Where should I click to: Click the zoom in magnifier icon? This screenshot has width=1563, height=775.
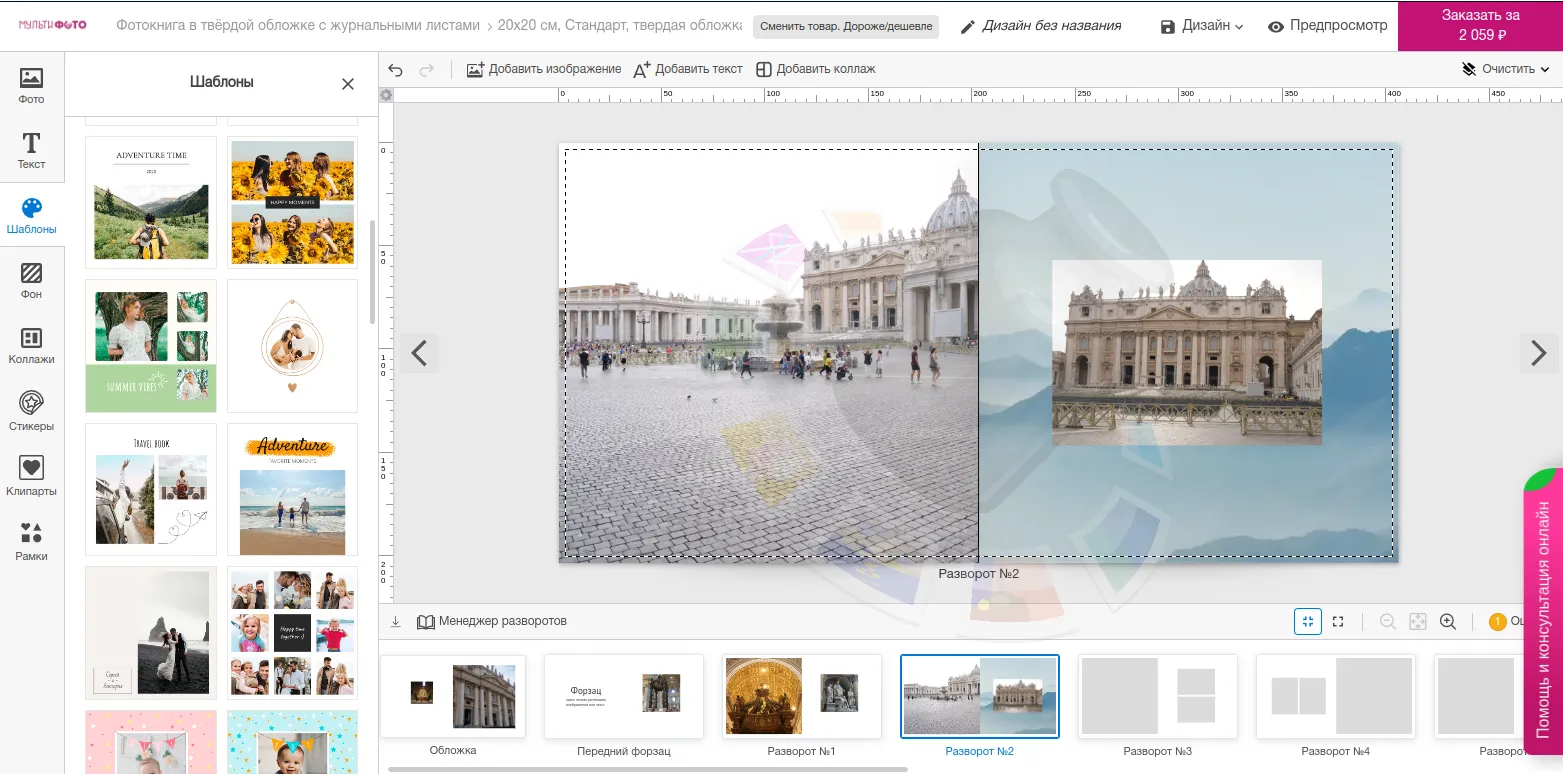click(1447, 622)
